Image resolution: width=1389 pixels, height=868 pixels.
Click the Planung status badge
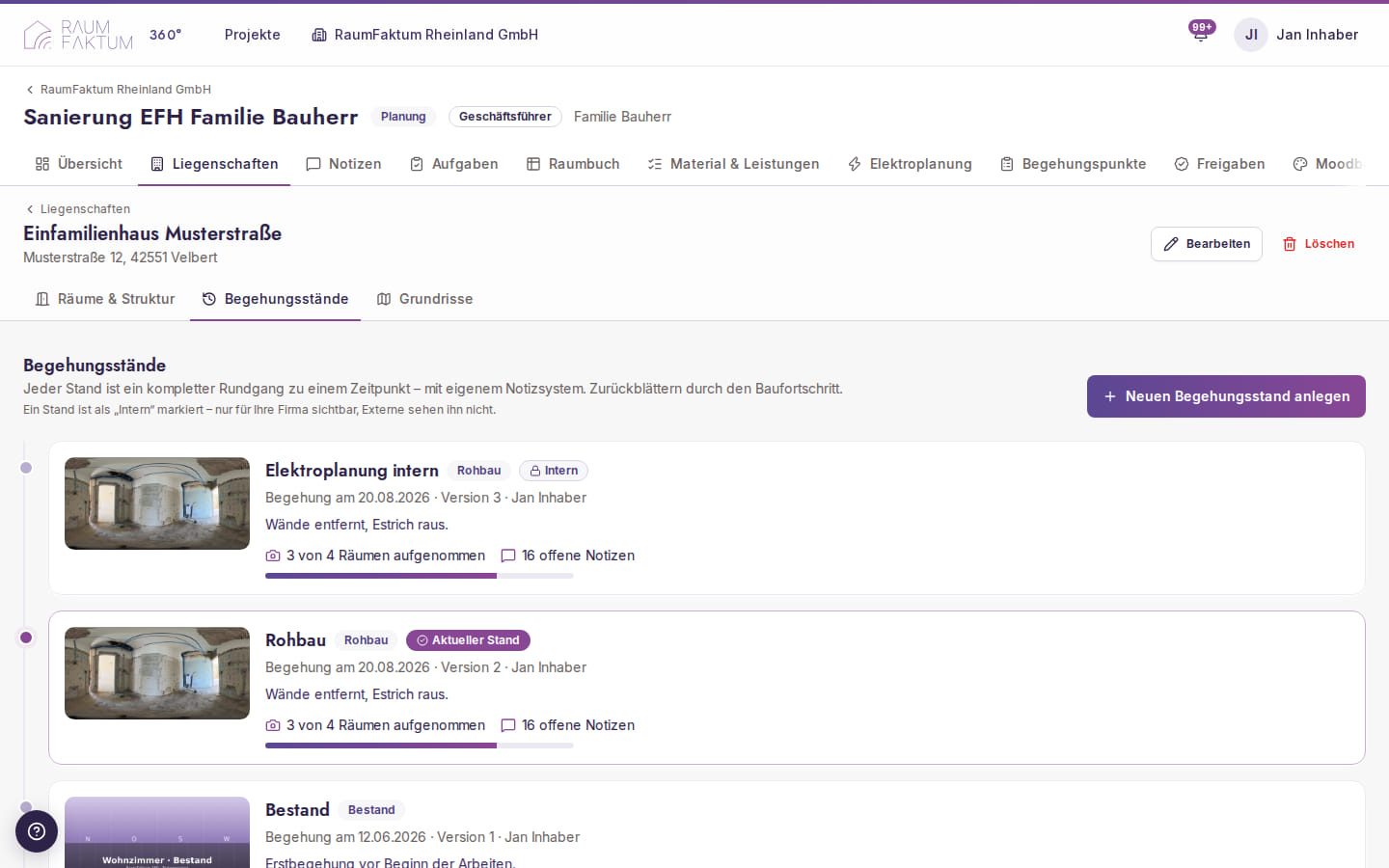403,117
